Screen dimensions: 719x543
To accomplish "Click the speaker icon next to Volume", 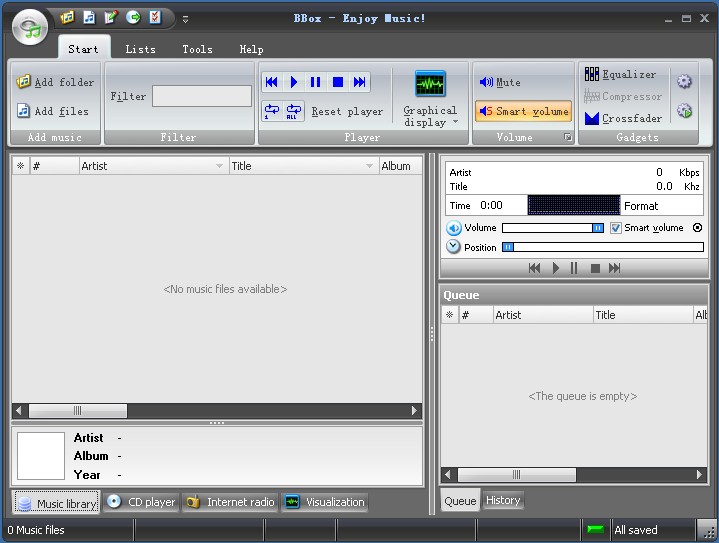I will [x=454, y=228].
